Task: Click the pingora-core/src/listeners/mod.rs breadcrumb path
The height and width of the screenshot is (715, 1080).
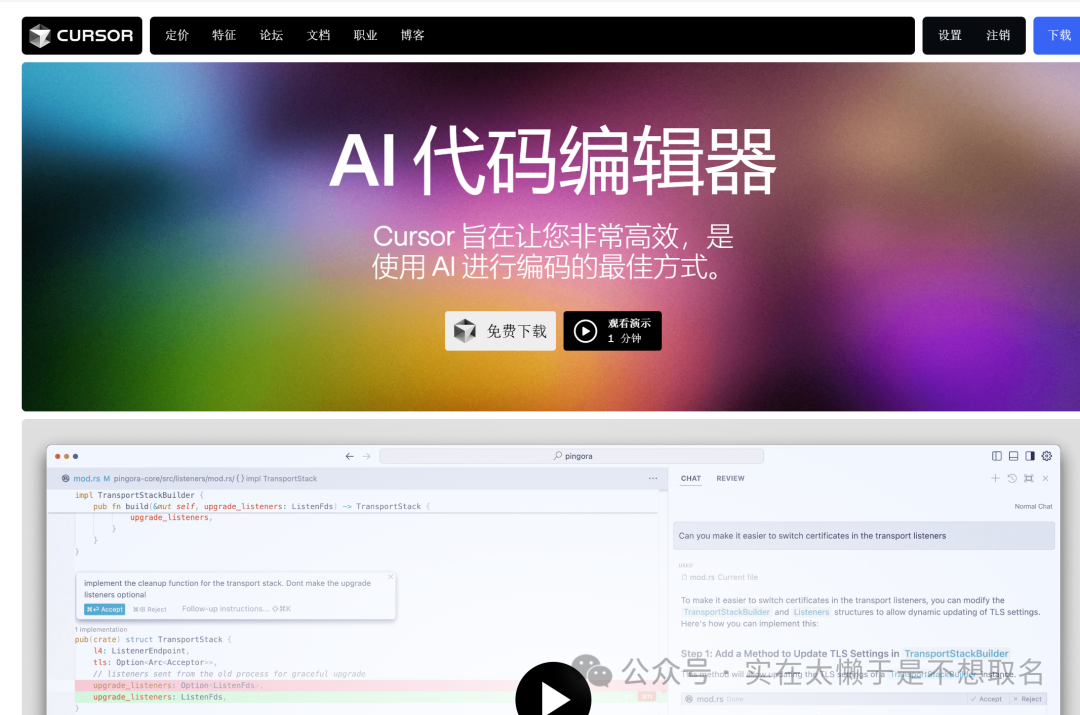Action: pos(173,478)
